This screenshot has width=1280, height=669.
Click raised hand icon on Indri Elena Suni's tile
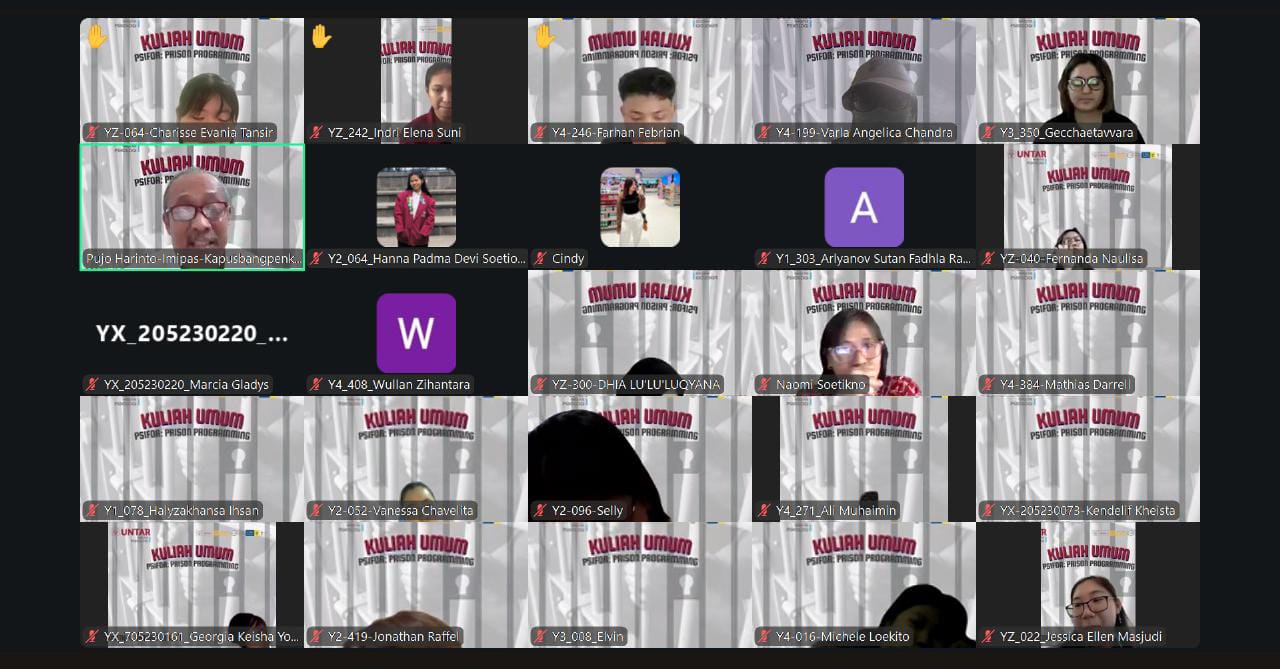320,37
